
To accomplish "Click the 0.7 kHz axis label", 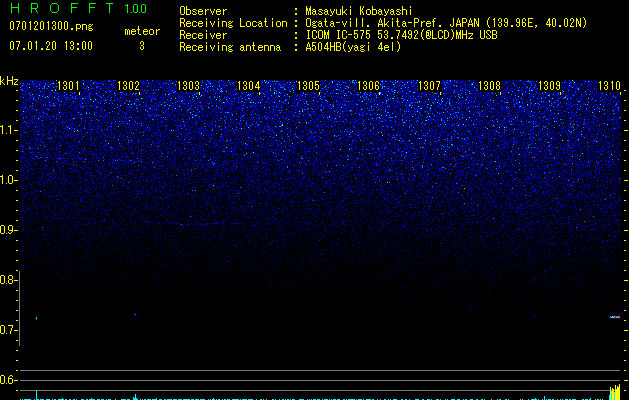I will click(x=8, y=330).
